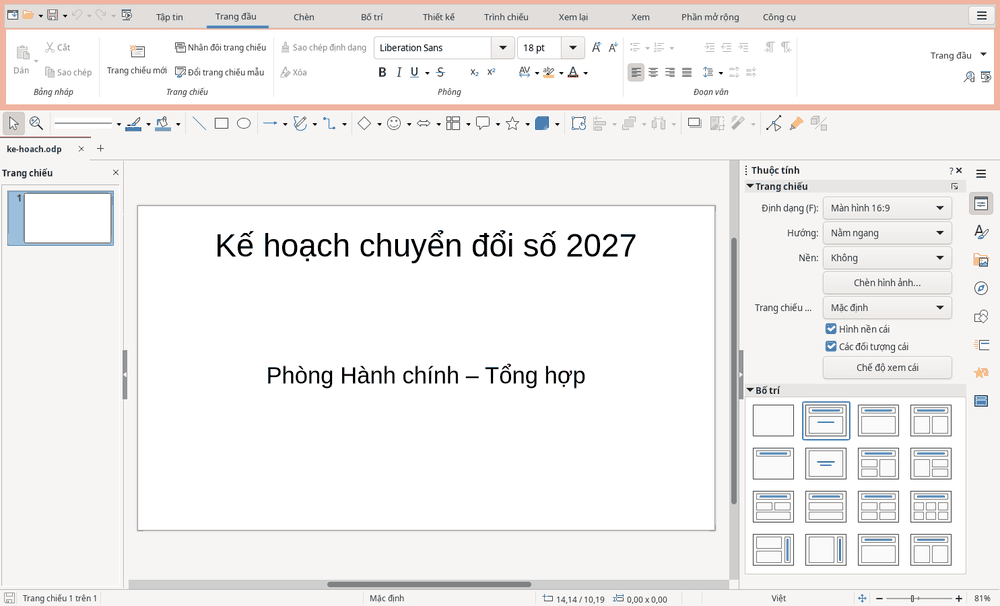This screenshot has height=606, width=1000.
Task: Open the Nền background dropdown
Action: tap(887, 258)
